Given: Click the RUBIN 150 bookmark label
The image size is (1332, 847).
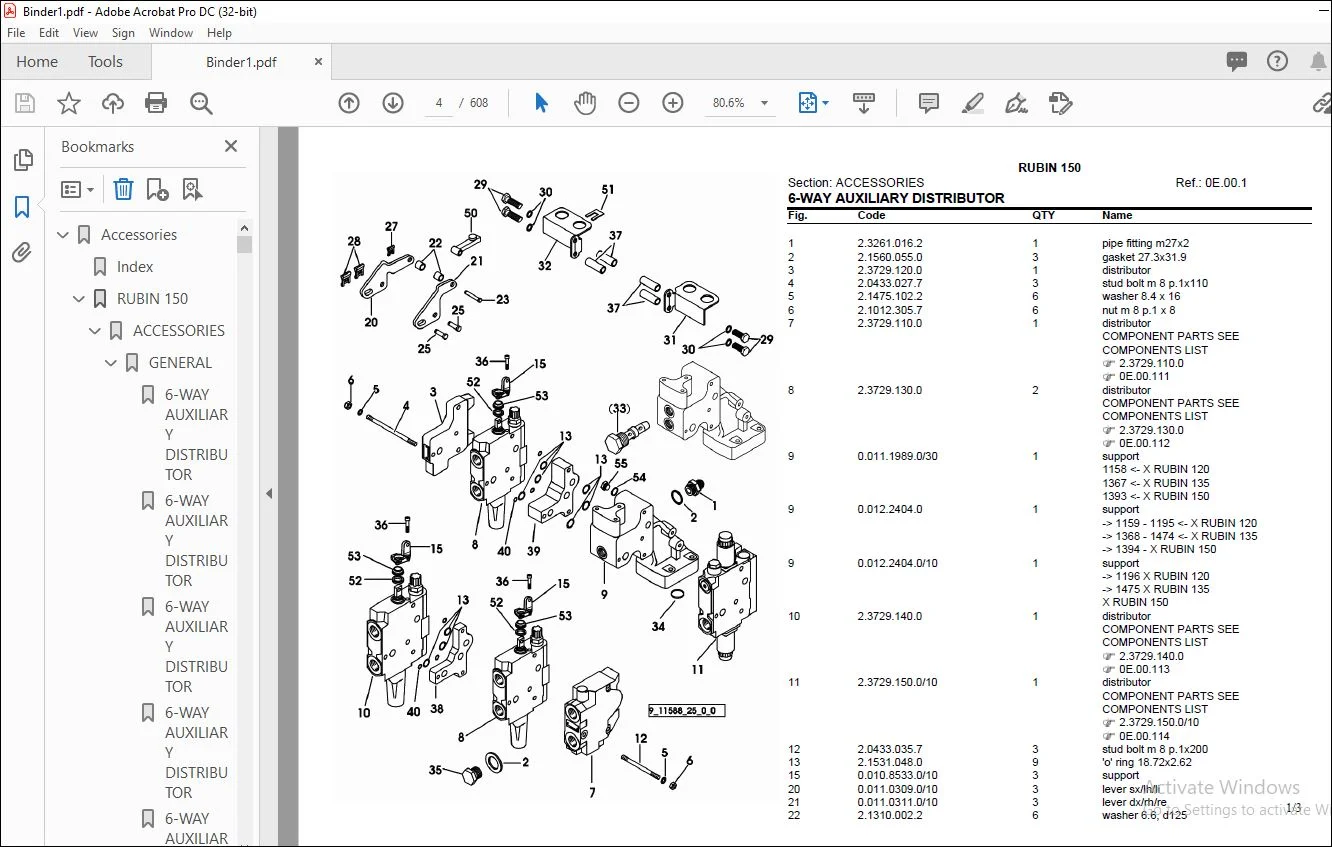Looking at the screenshot, I should tap(152, 299).
